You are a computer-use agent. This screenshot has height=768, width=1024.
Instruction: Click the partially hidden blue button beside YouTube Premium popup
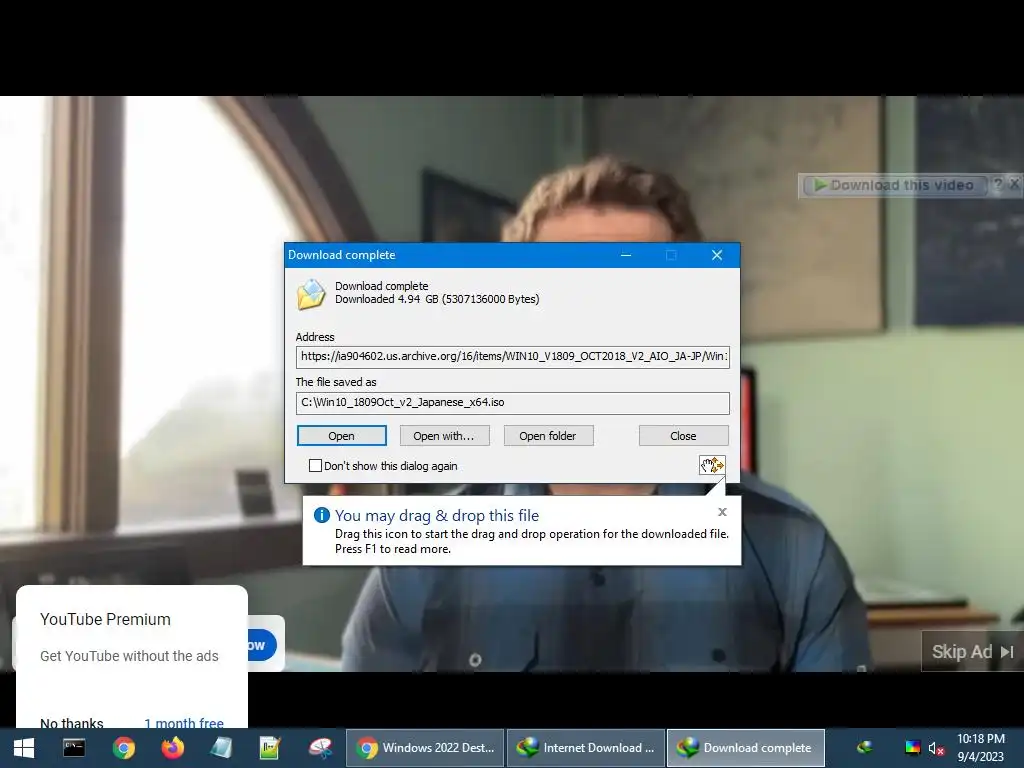[262, 645]
